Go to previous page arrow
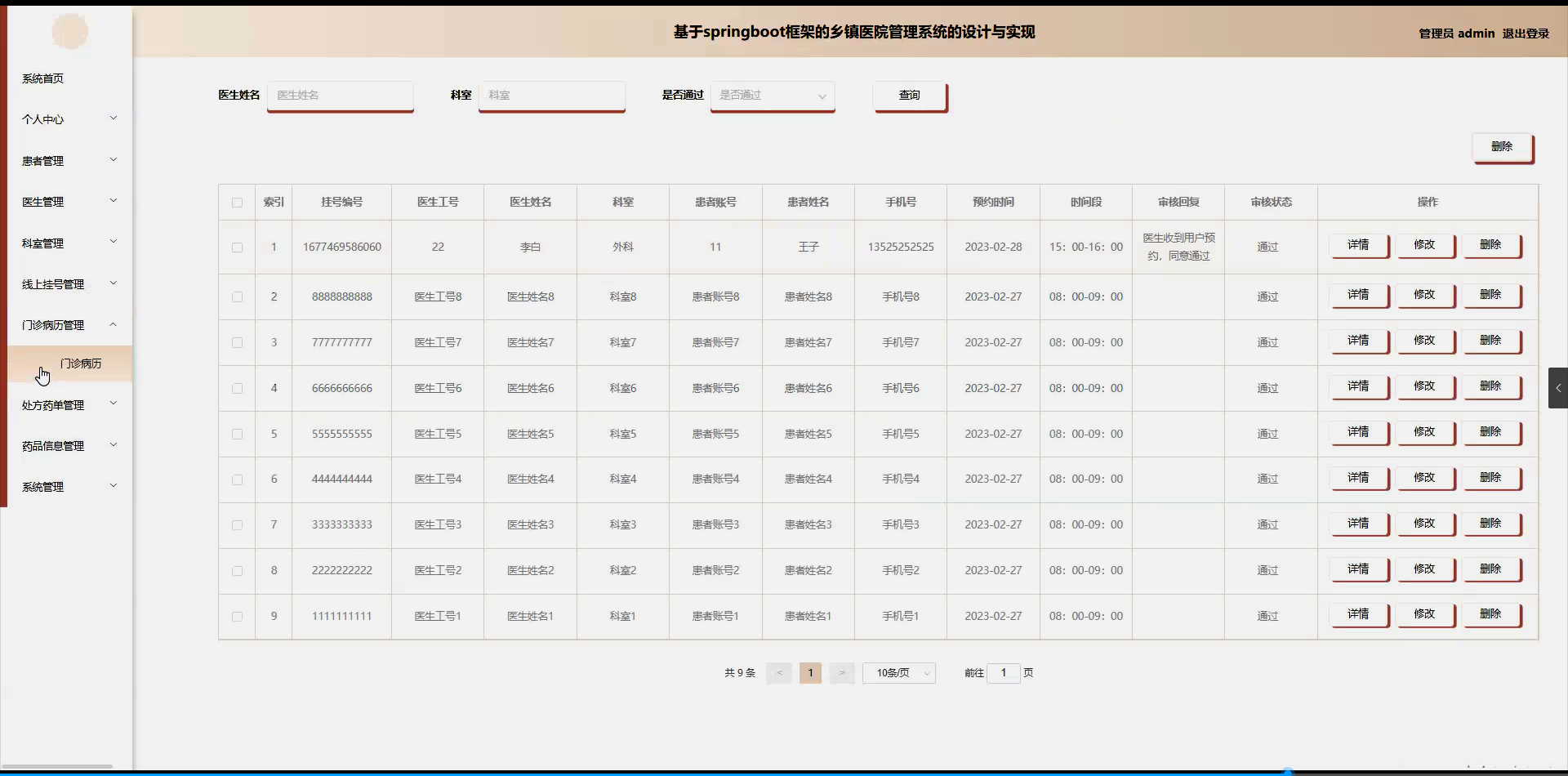This screenshot has width=1568, height=776. point(779,673)
